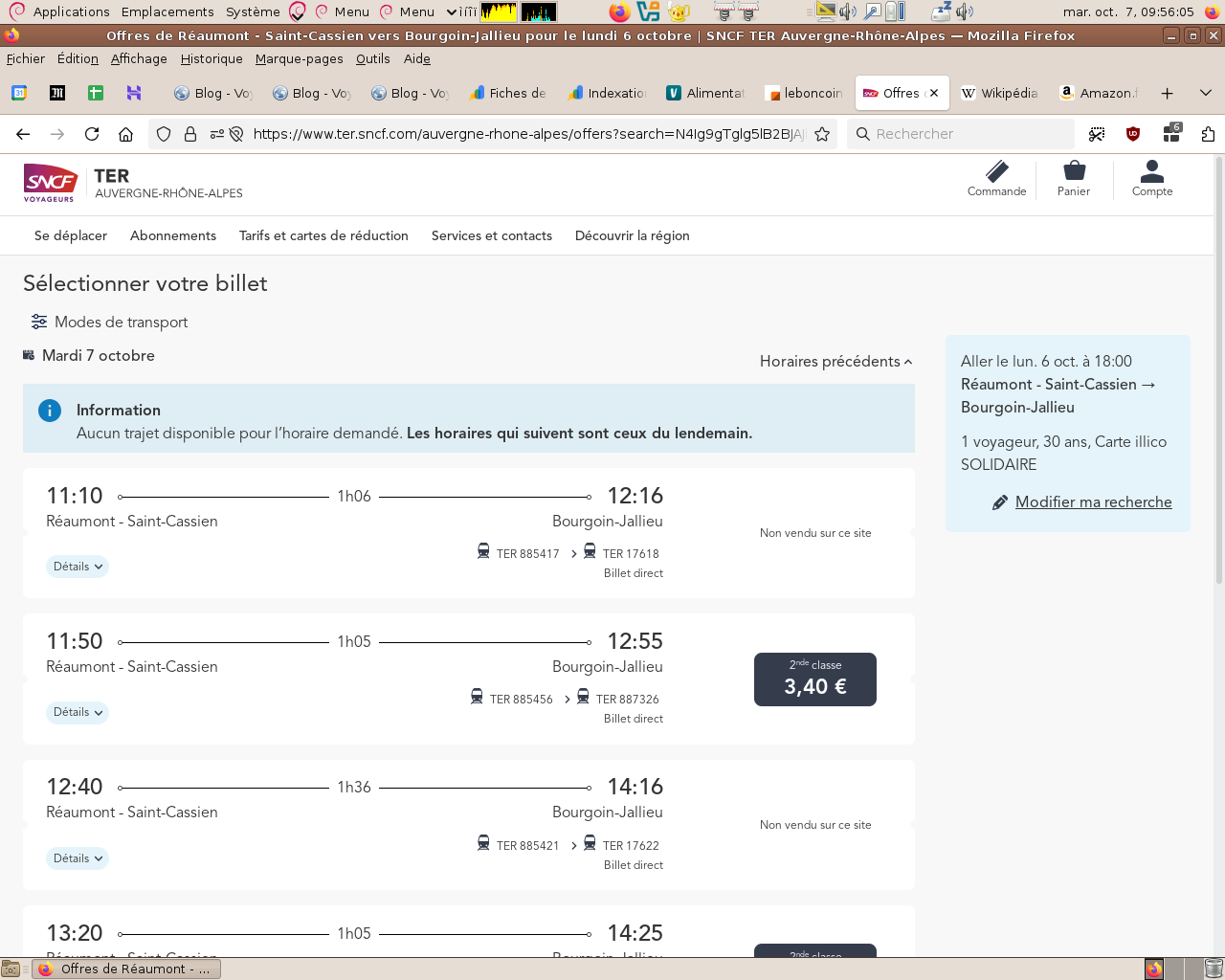List all tabs with the chevron button
The height and width of the screenshot is (980, 1225).
pos(1205,93)
